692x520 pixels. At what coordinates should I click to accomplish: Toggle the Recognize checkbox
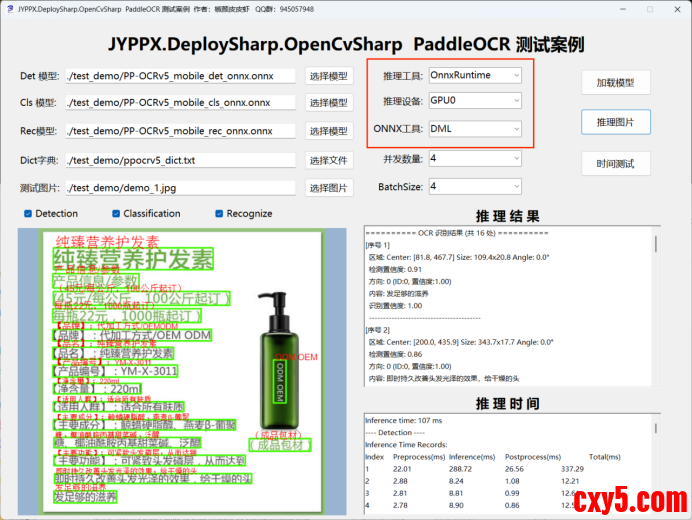[x=219, y=214]
